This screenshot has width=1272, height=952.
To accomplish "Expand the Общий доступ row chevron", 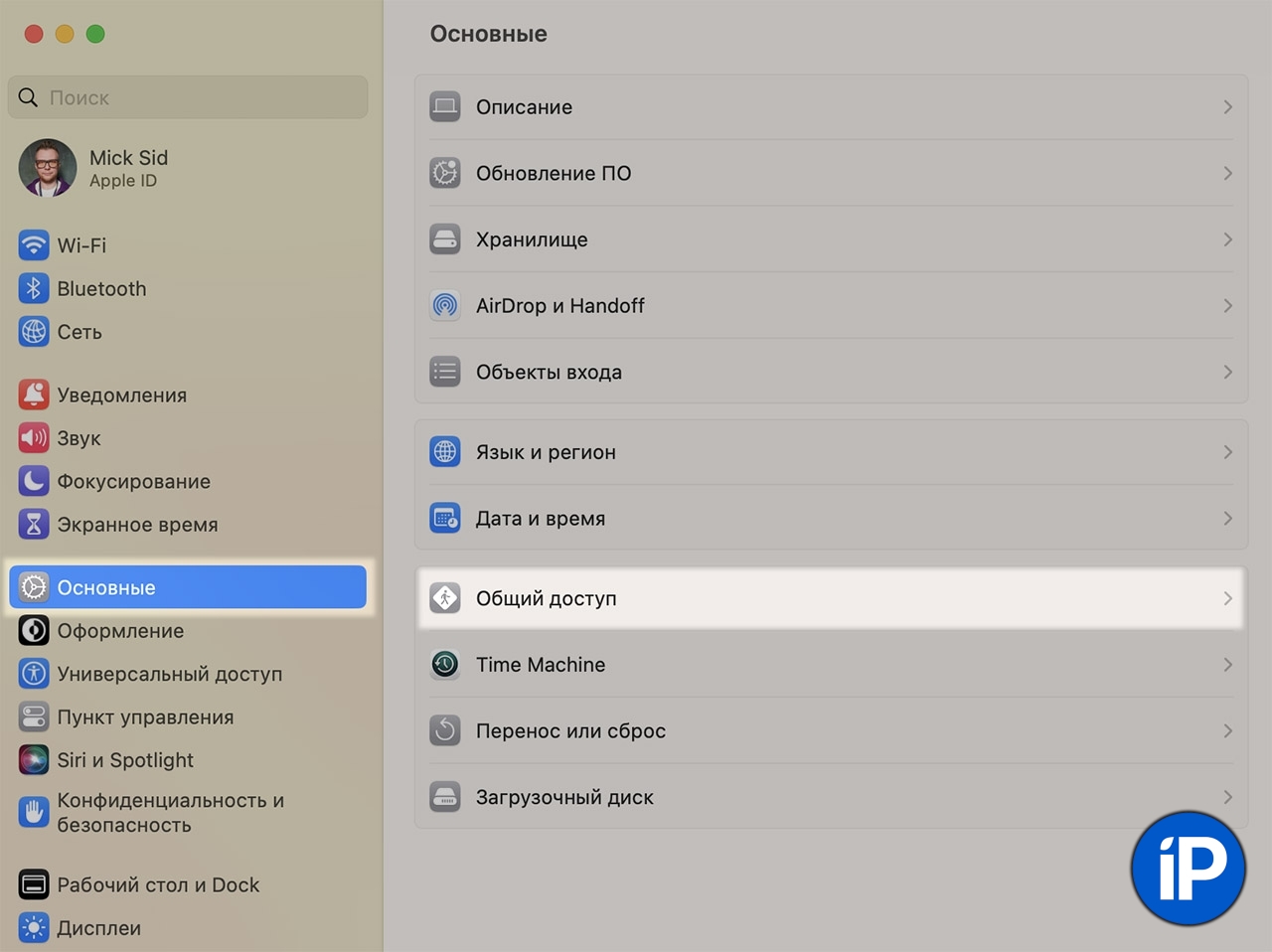I will pyautogui.click(x=1227, y=598).
